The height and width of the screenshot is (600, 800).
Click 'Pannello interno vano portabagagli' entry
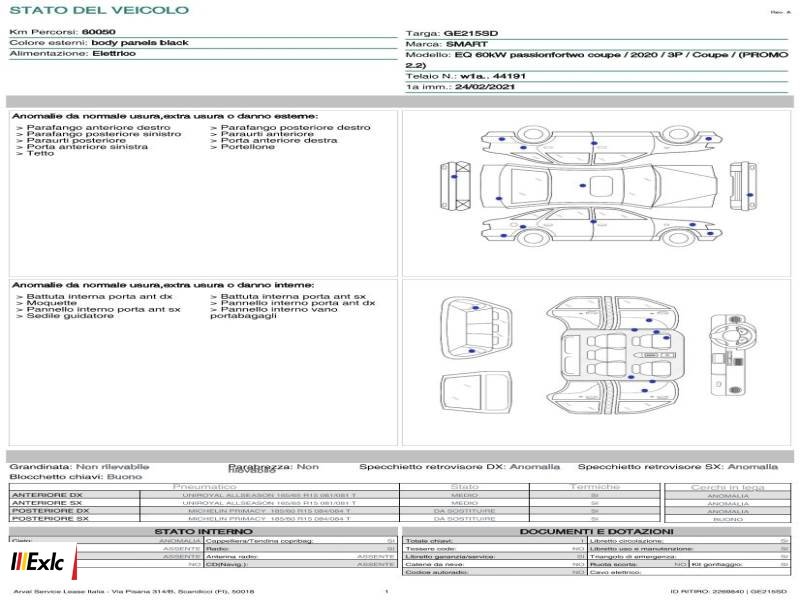click(x=274, y=313)
